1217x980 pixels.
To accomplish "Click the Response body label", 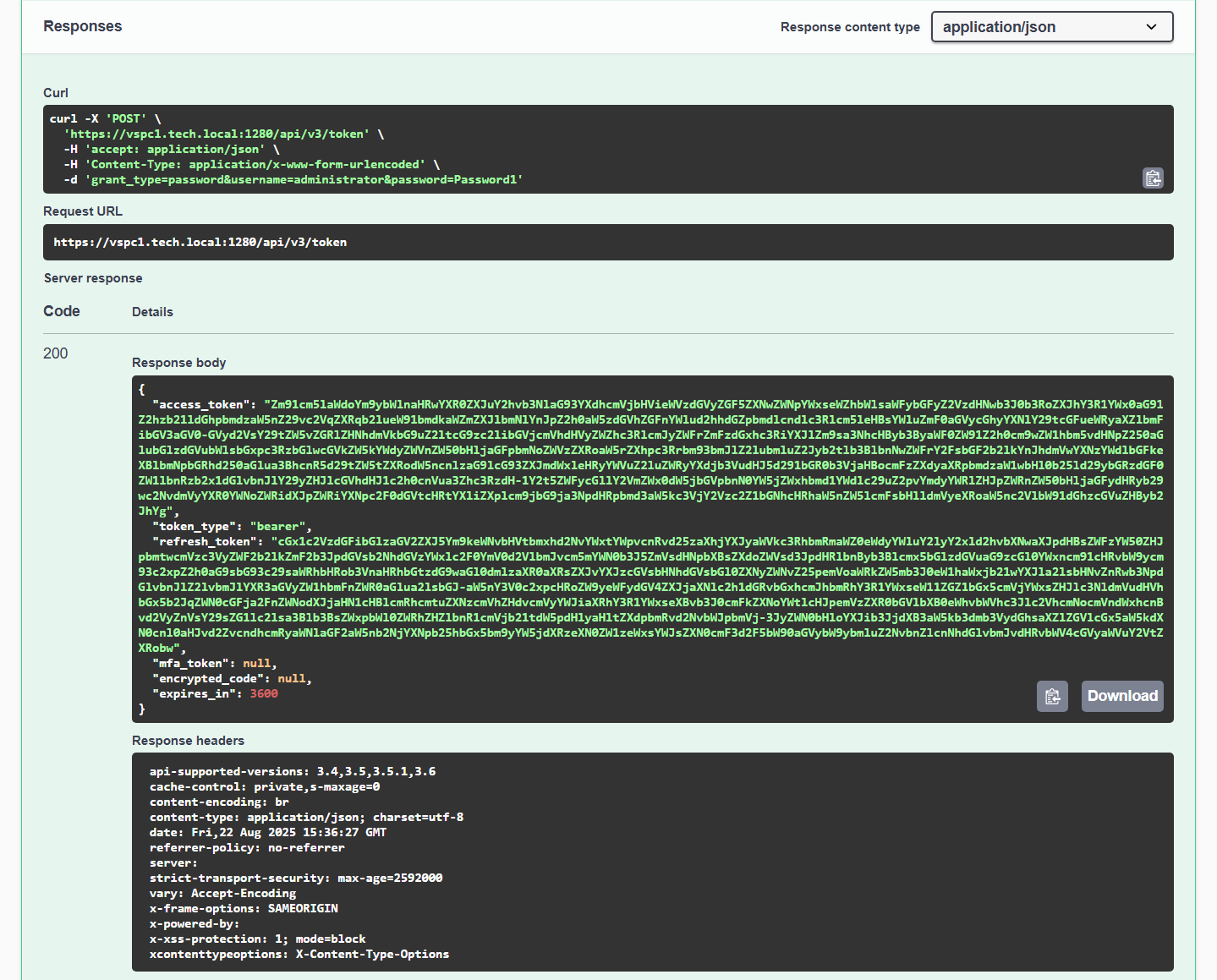I will tap(178, 362).
